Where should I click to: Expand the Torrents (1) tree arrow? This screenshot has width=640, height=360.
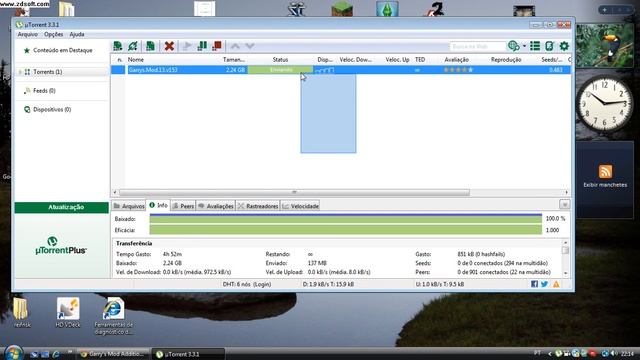pyautogui.click(x=20, y=72)
